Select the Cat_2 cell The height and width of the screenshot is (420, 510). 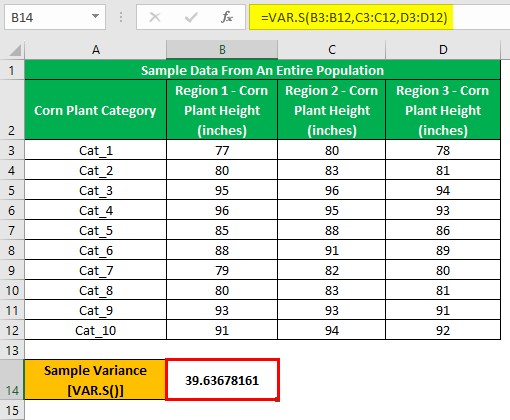click(95, 170)
